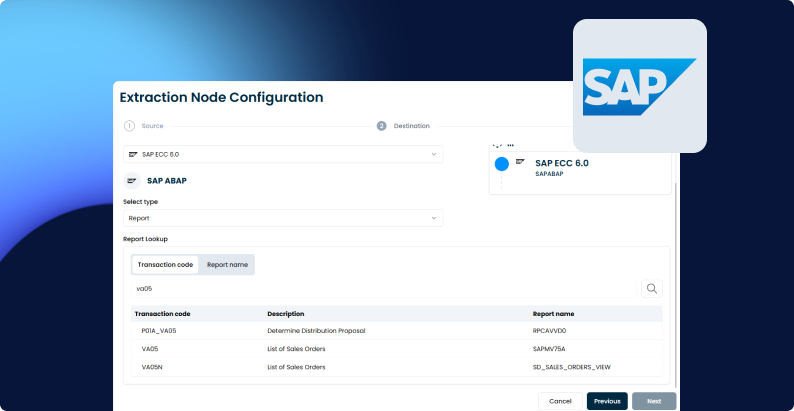This screenshot has width=794, height=411.
Task: Click the dialog's vertical scrollbar
Action: [x=677, y=283]
